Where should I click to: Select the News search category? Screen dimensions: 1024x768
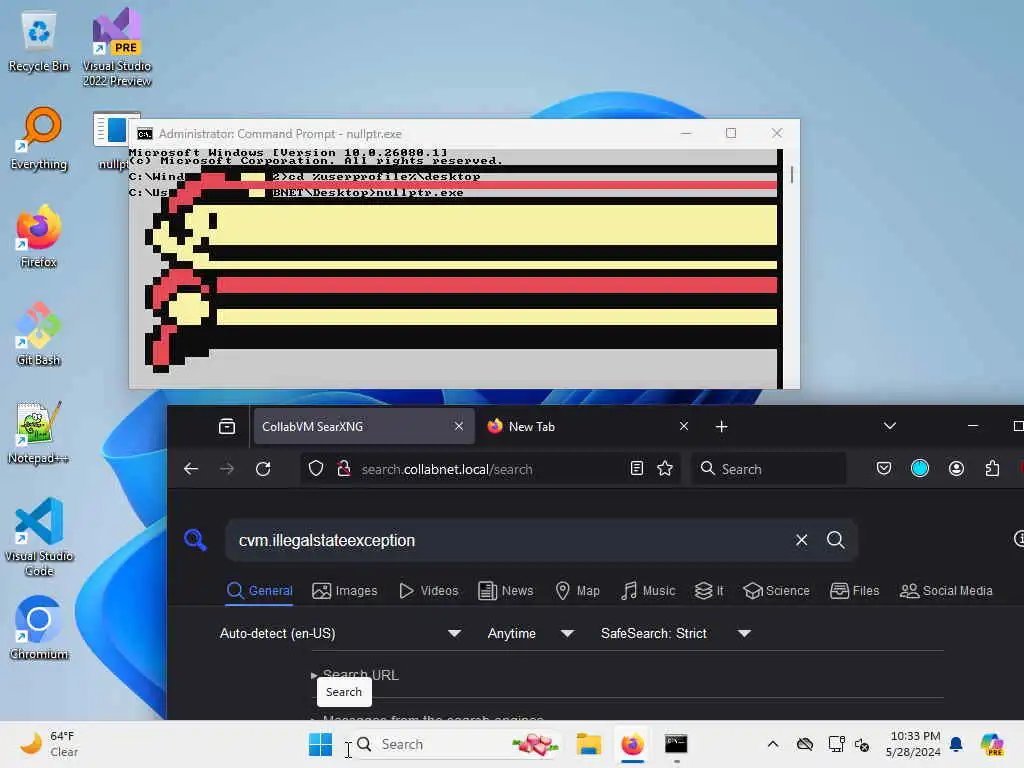(x=505, y=590)
